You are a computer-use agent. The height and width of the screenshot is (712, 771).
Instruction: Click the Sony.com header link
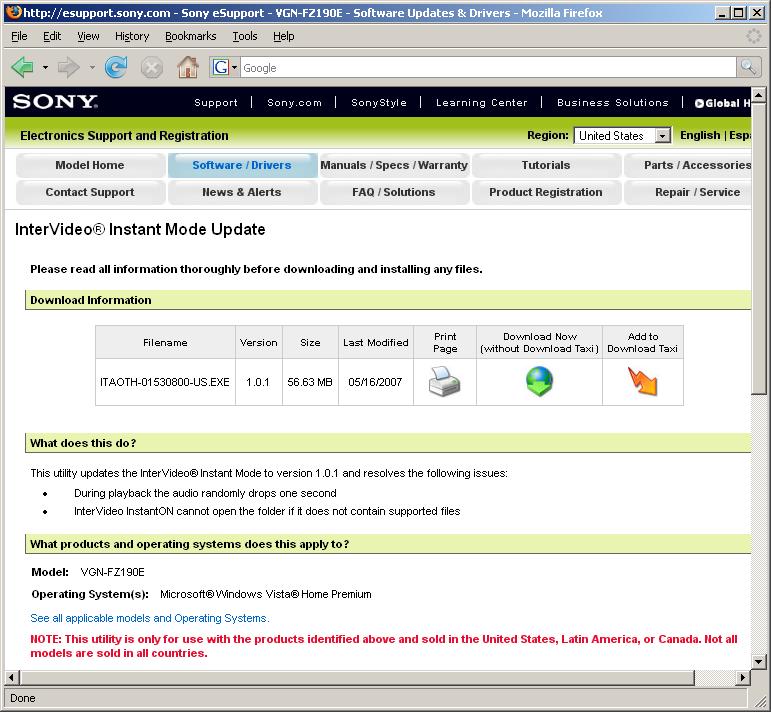294,103
